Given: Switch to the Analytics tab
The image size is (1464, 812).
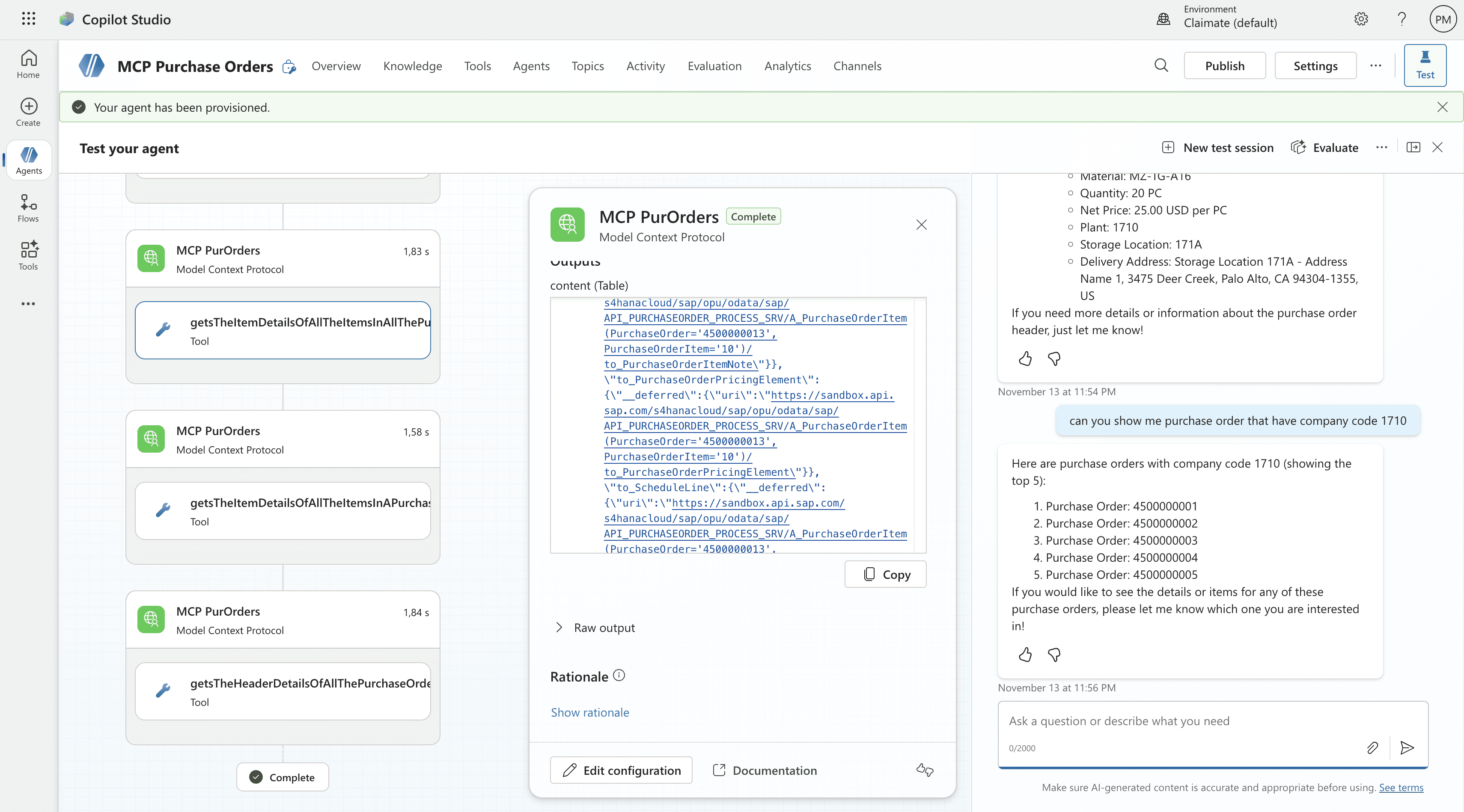Looking at the screenshot, I should 787,66.
